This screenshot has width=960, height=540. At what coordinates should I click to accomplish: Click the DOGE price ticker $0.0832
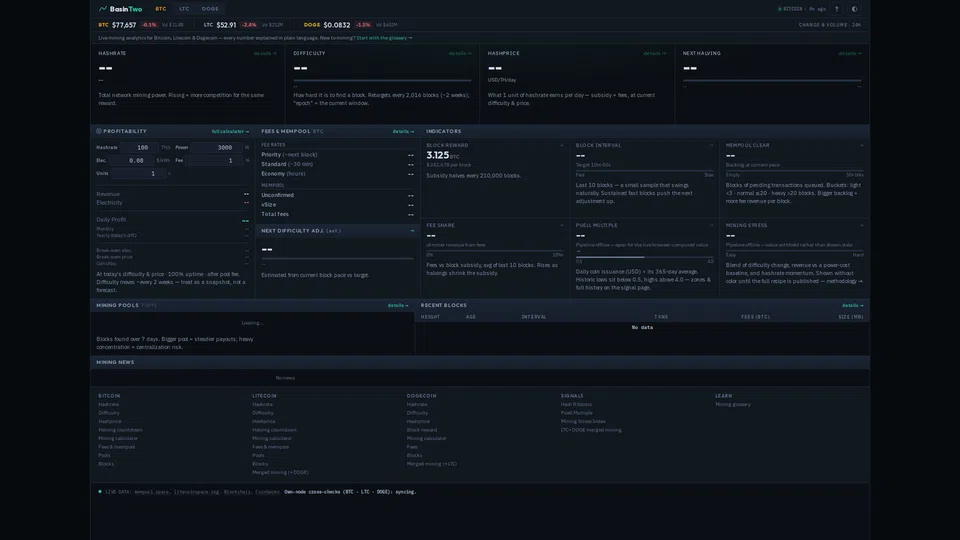coord(337,25)
